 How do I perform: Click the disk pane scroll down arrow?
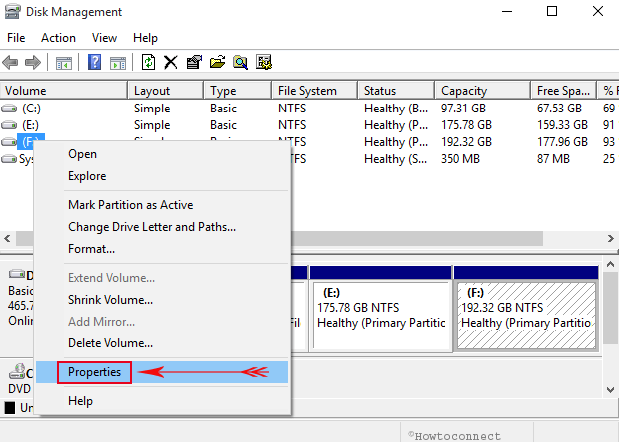click(610, 390)
